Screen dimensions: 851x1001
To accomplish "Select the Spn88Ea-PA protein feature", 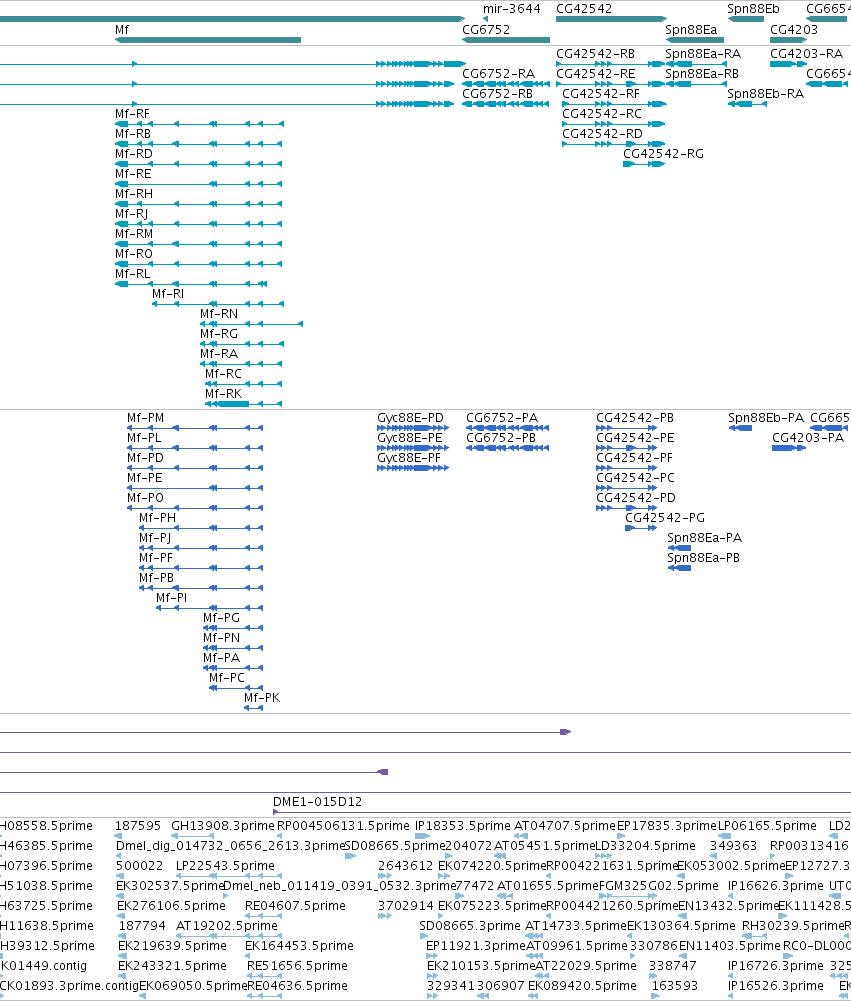I will point(679,548).
